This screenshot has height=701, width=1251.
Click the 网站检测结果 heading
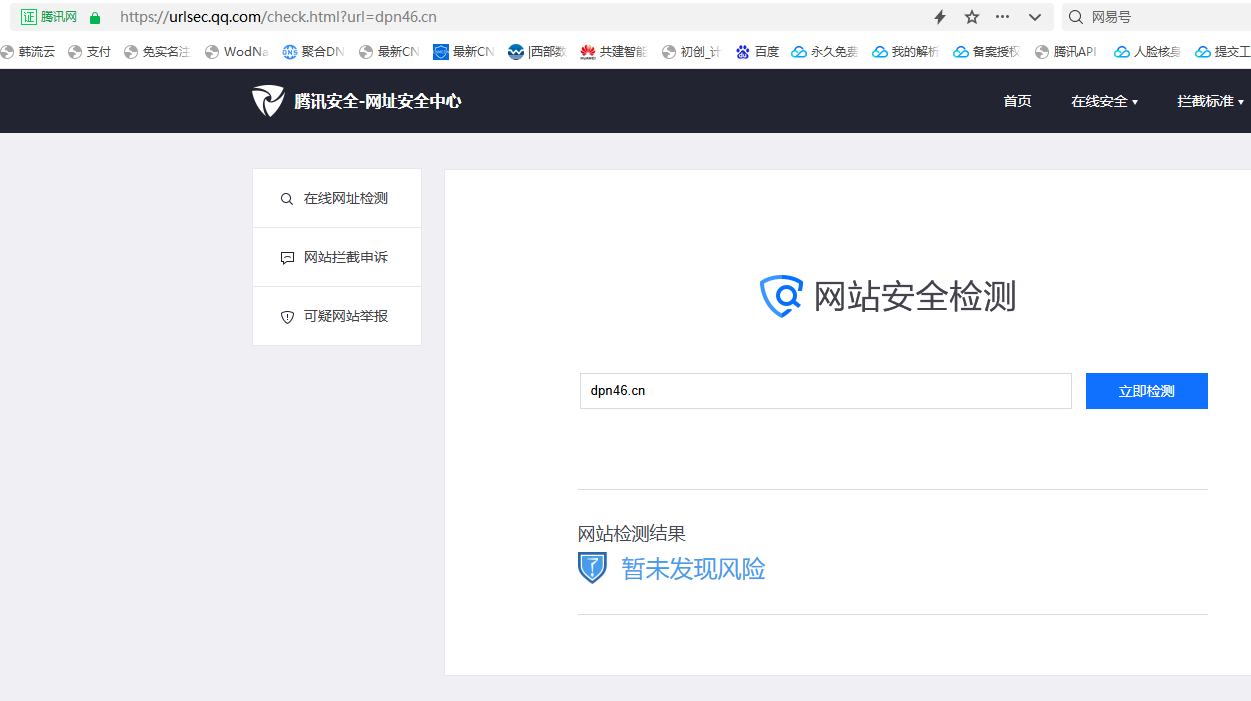tap(632, 534)
